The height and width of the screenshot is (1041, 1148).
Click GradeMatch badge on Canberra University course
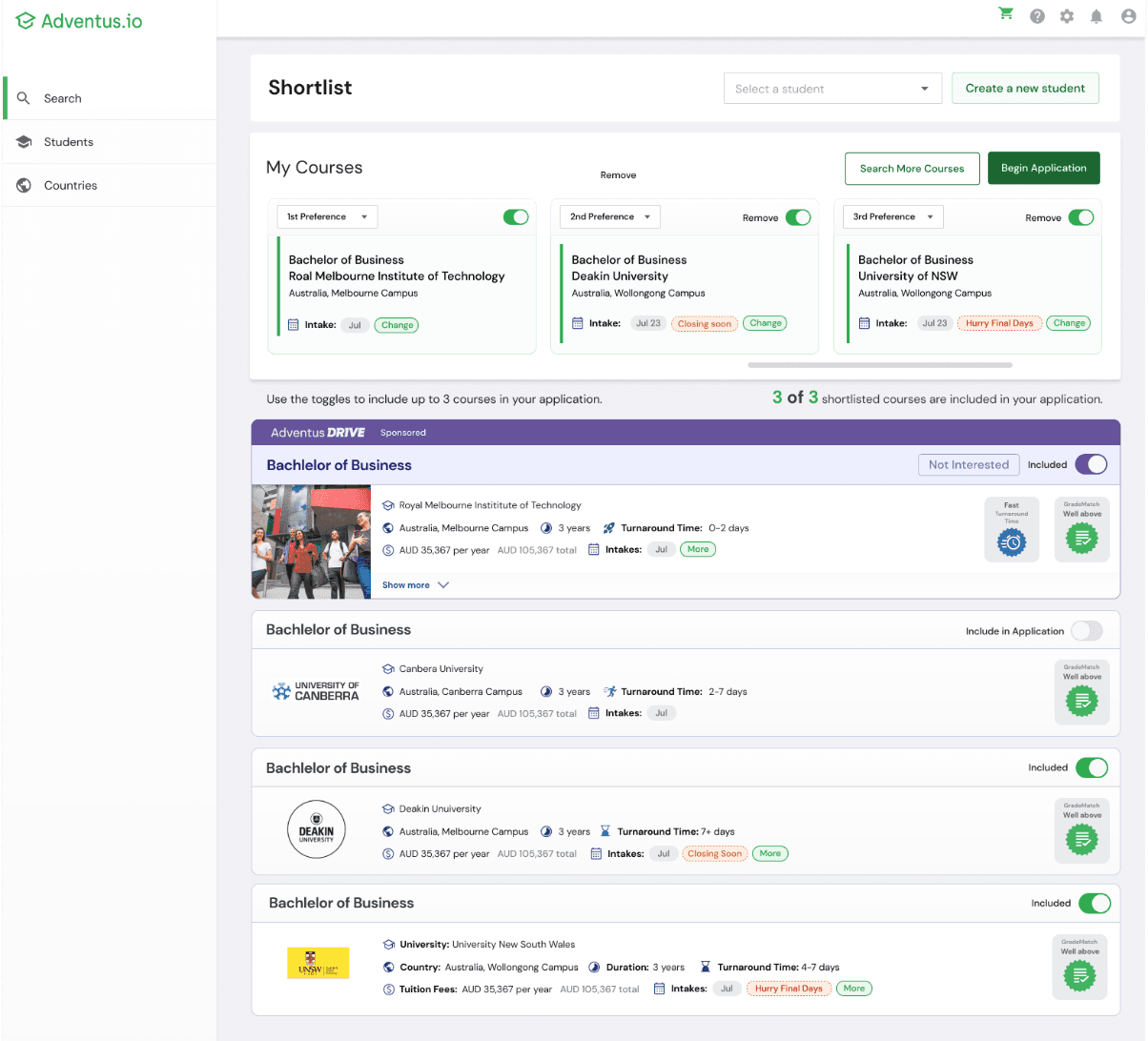tap(1082, 692)
